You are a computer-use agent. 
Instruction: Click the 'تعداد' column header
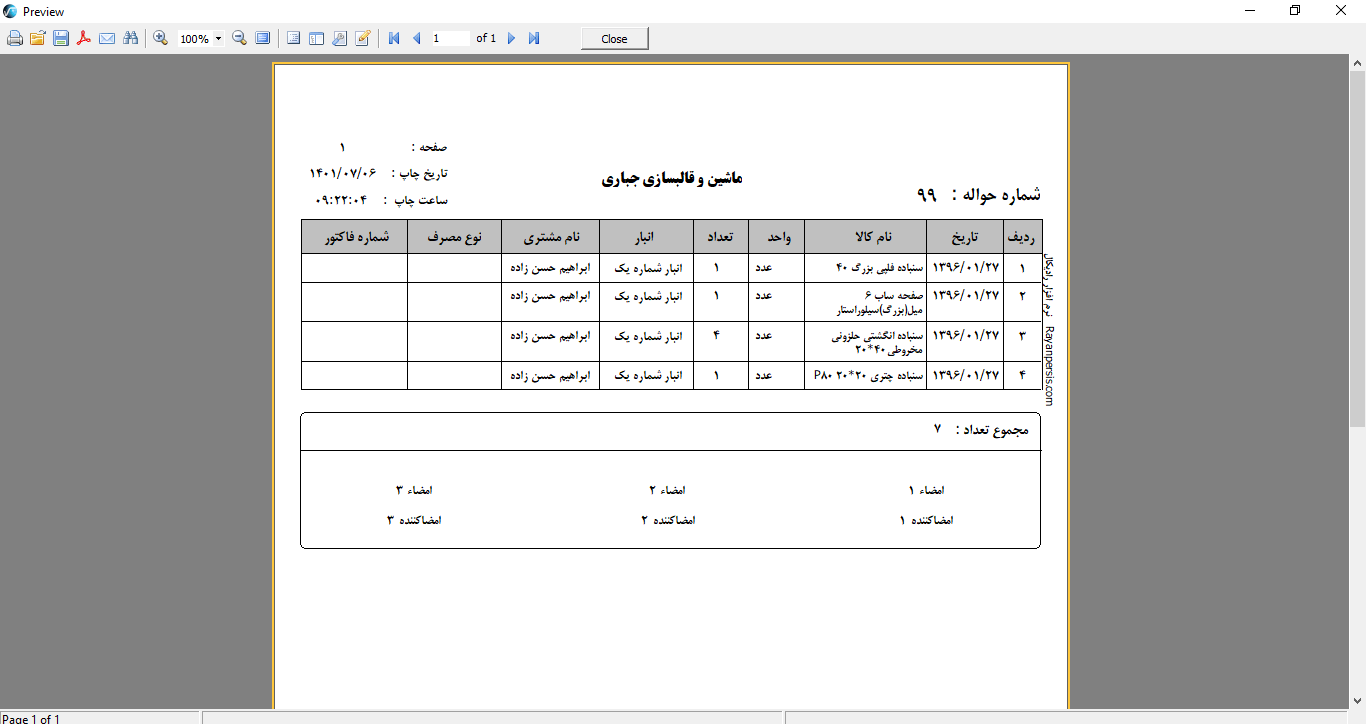(721, 237)
